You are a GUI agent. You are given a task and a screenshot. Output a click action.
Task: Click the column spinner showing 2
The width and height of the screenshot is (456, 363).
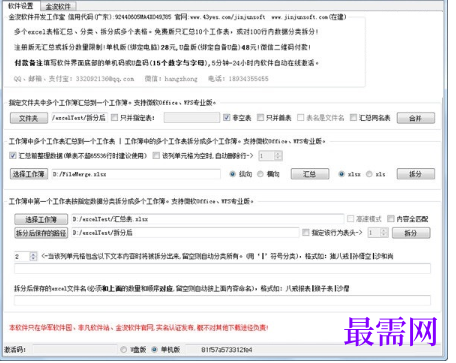click(x=25, y=256)
